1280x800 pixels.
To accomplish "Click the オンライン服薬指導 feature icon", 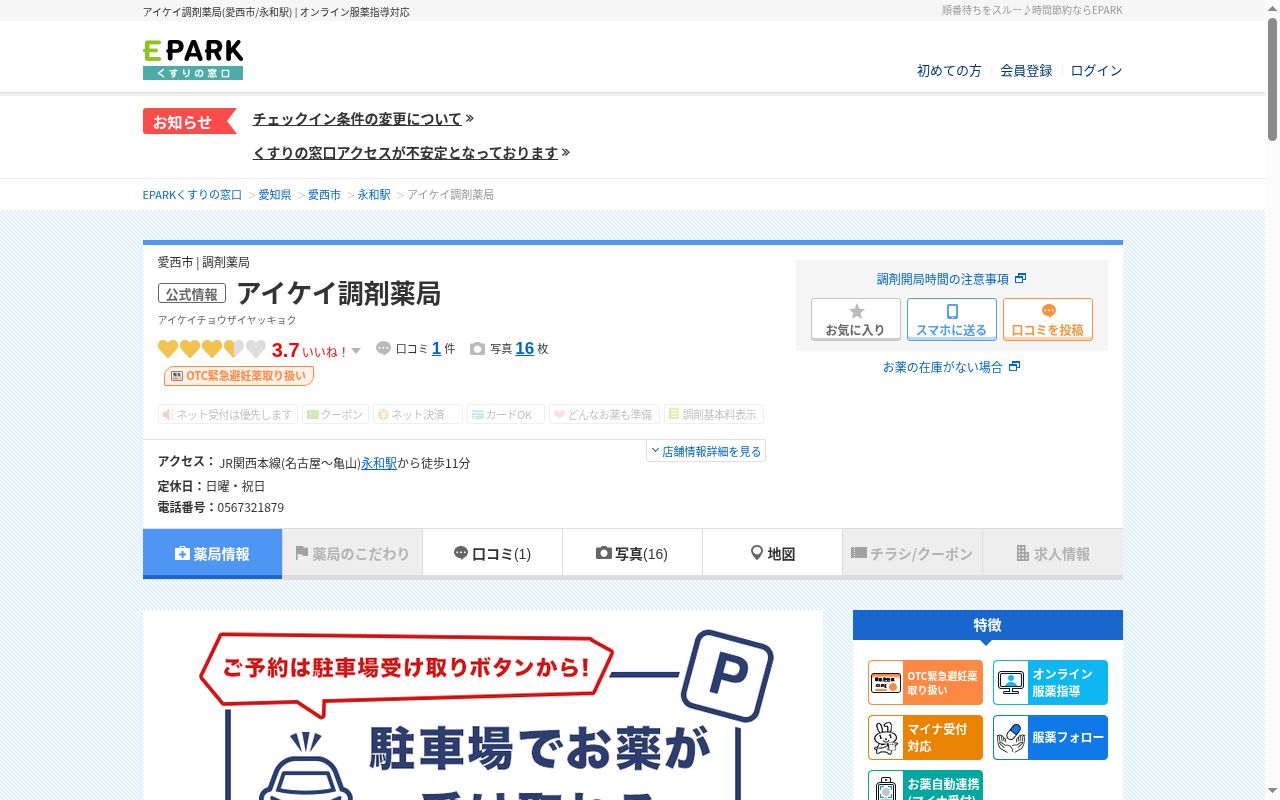I will click(1050, 683).
